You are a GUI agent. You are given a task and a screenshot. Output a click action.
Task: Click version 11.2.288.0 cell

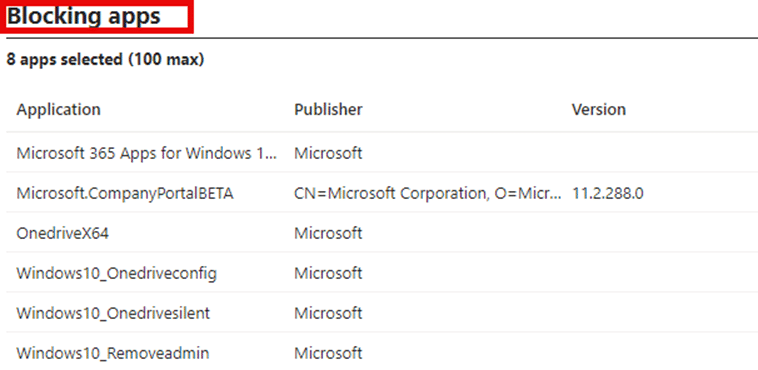coord(608,193)
